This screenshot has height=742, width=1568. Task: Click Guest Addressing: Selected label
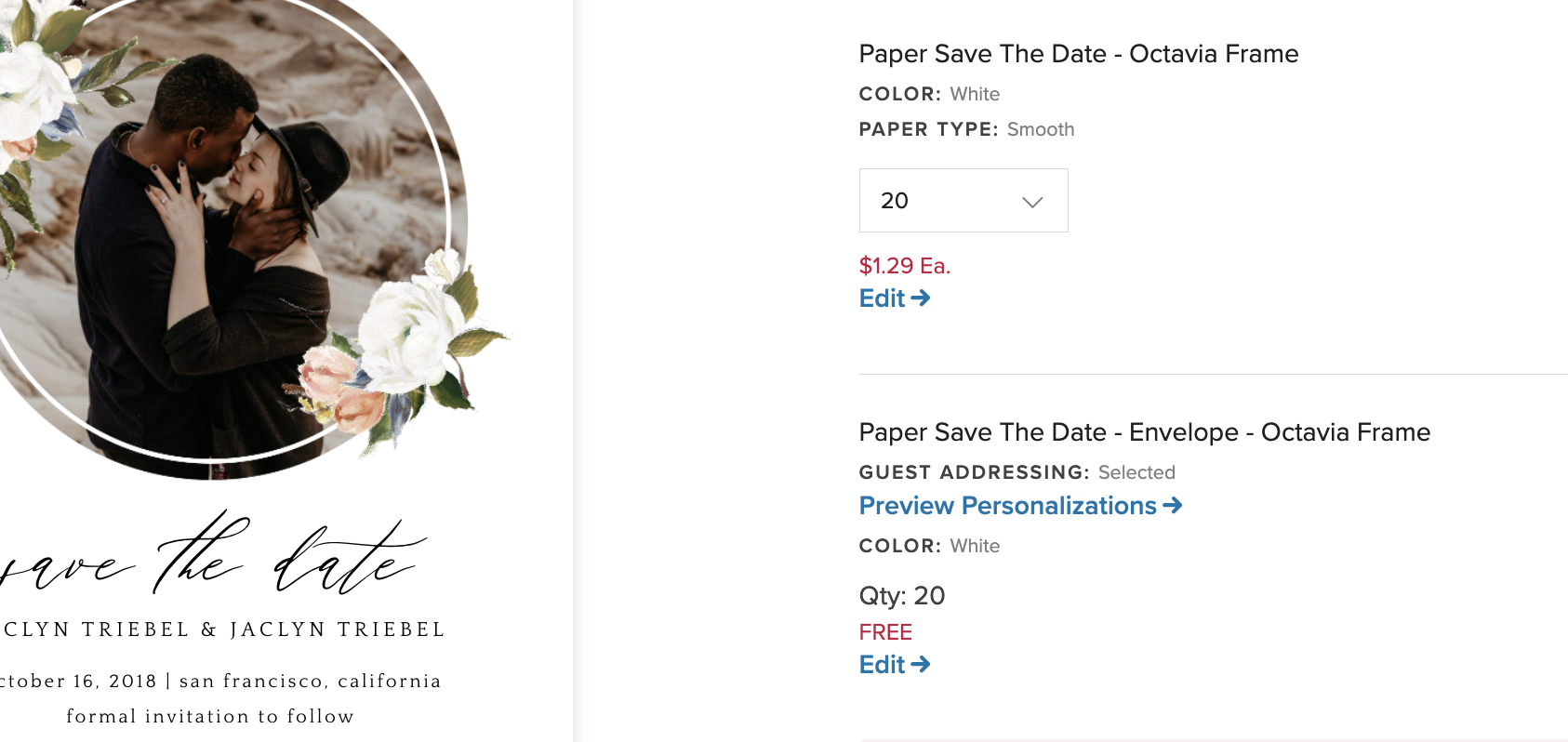(1017, 472)
